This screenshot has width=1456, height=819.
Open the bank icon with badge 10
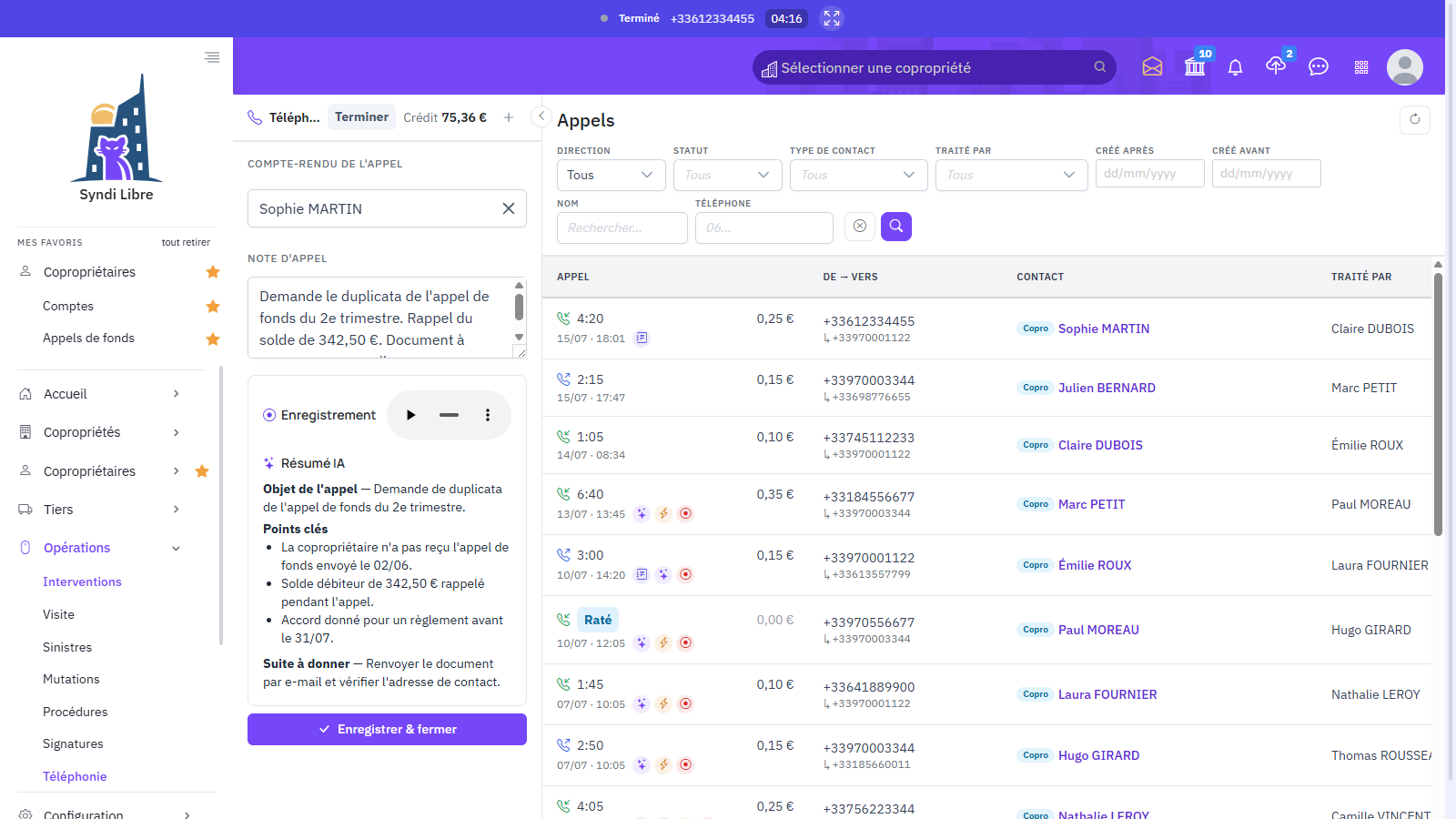[1195, 67]
